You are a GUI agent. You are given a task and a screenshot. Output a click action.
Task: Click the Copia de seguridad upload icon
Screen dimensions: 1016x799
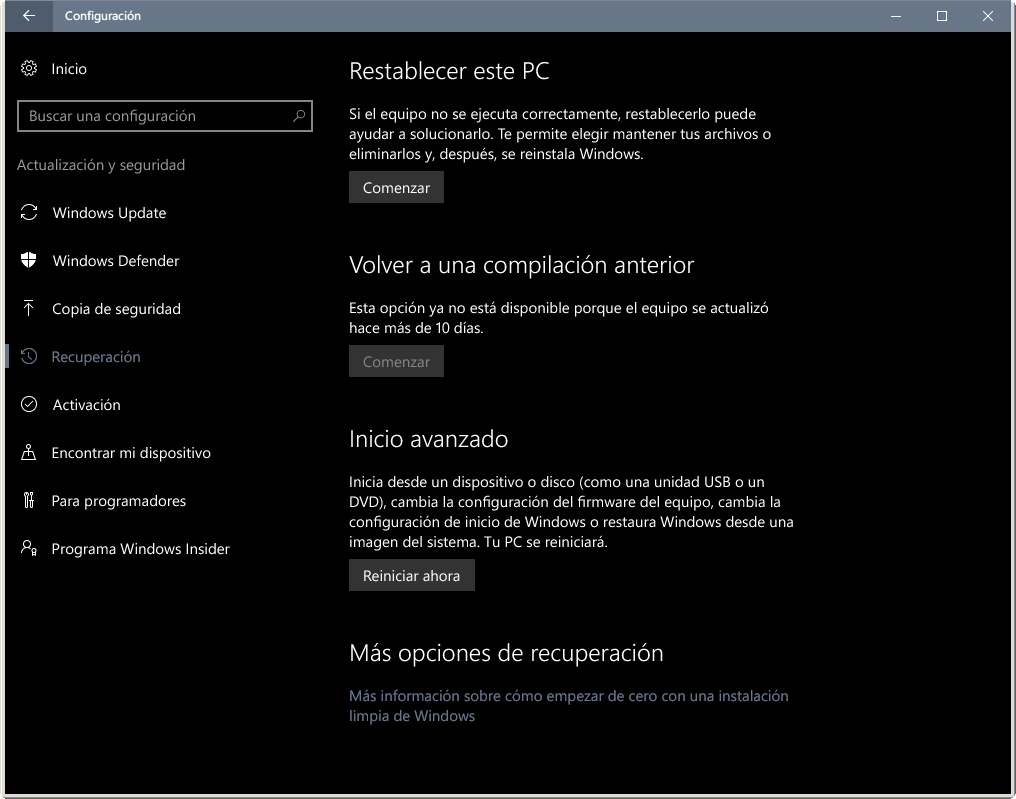point(29,308)
